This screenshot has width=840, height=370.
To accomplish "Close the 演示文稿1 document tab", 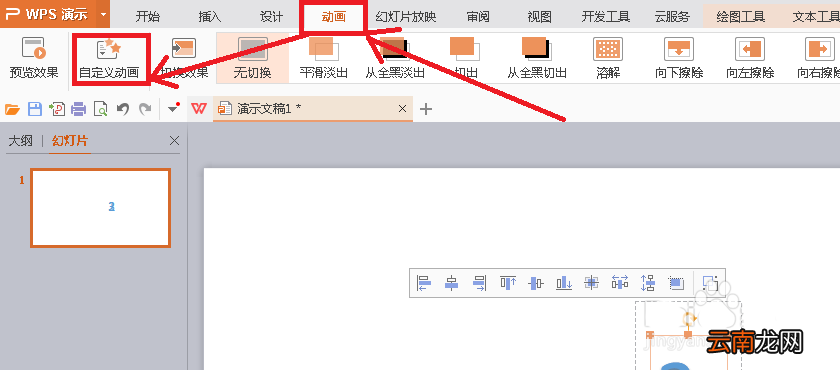I will [403, 109].
